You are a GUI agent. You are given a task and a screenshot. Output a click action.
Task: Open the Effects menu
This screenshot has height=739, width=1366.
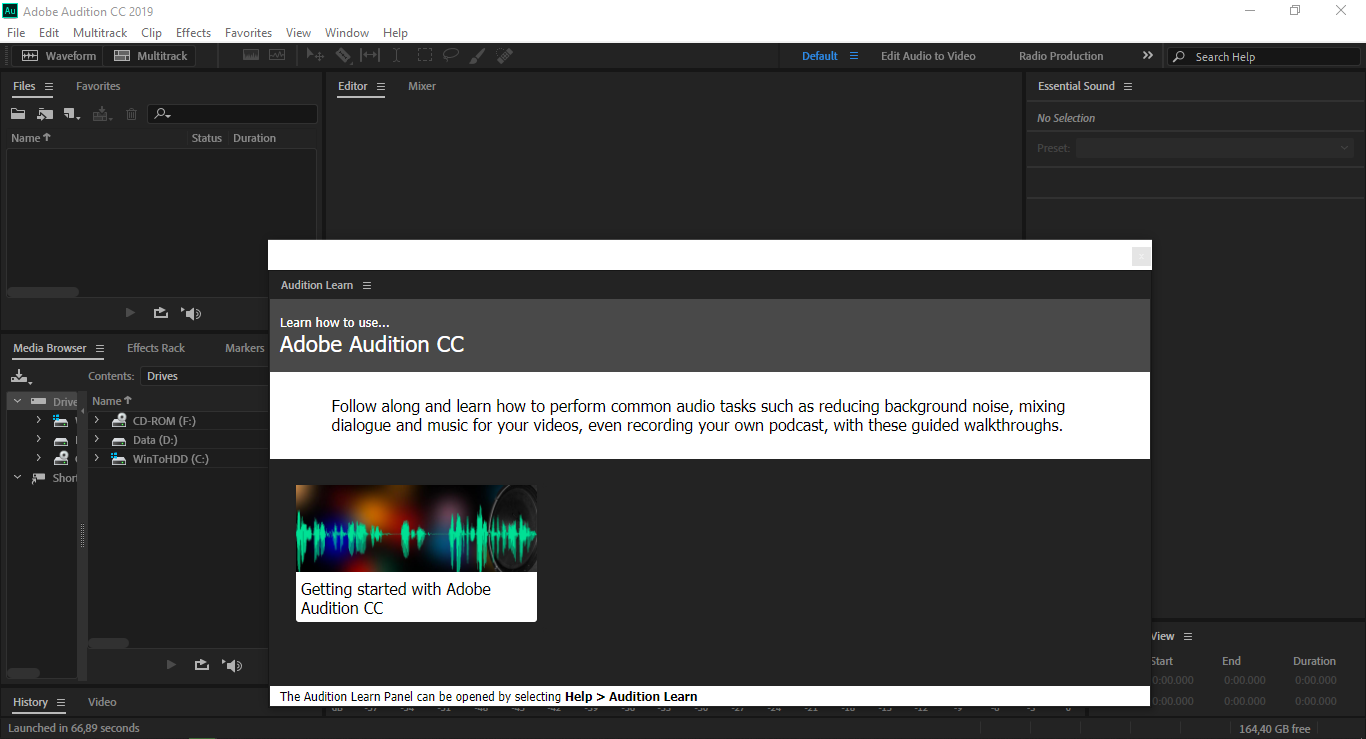[192, 32]
